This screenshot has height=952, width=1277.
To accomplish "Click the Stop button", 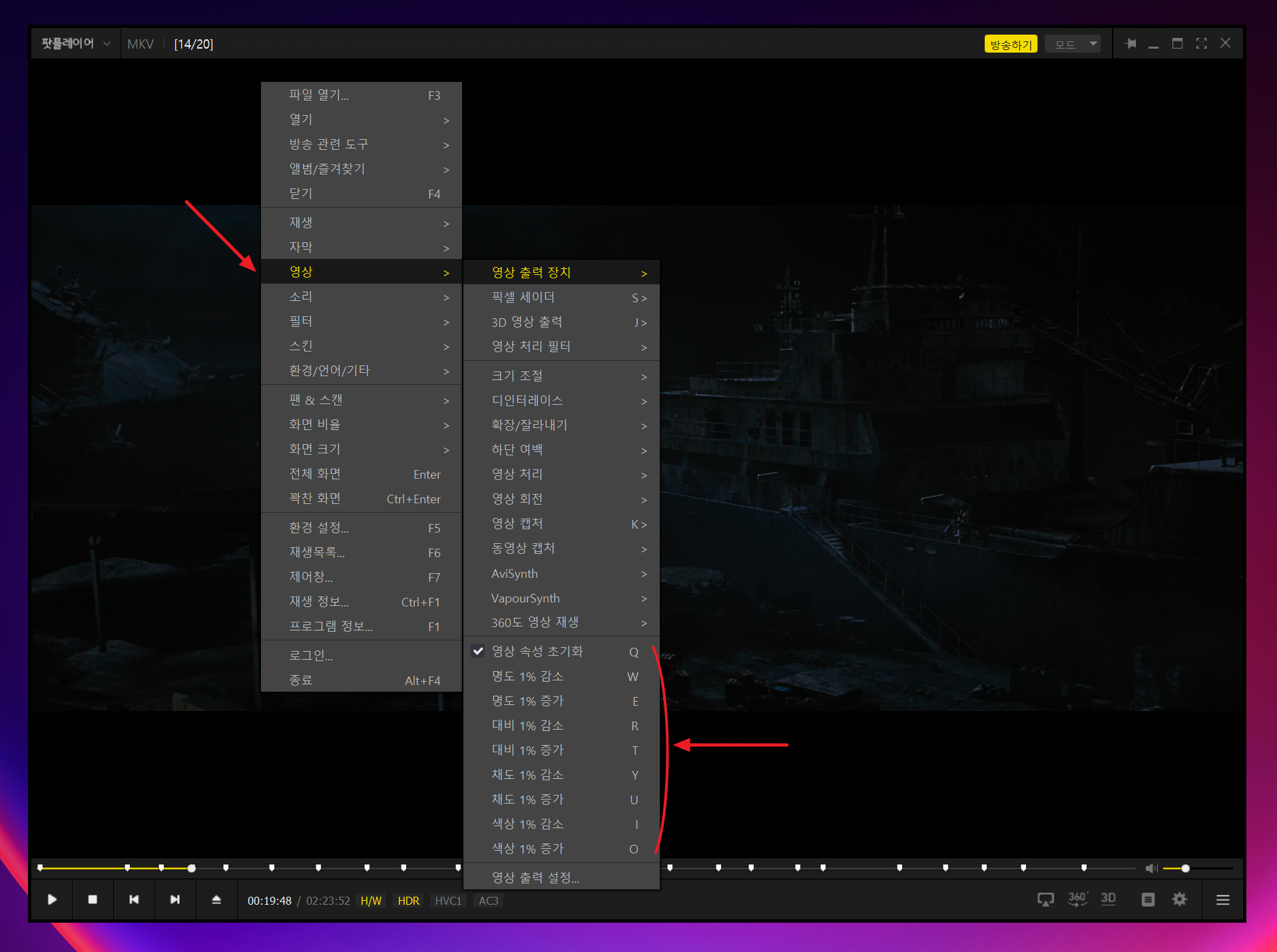I will 93,899.
